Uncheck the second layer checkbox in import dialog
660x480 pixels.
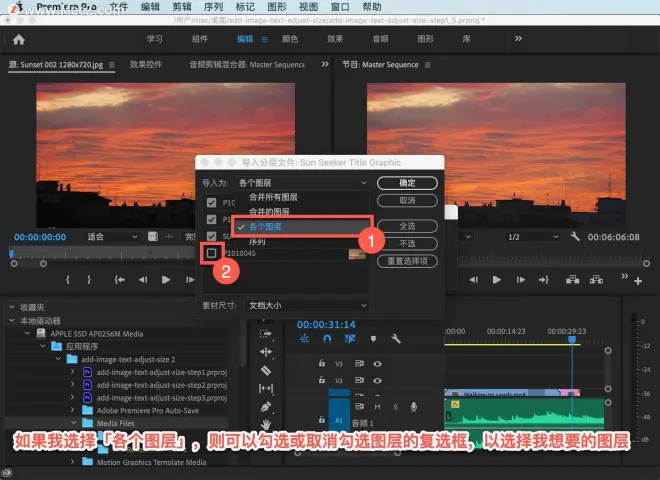tap(211, 219)
